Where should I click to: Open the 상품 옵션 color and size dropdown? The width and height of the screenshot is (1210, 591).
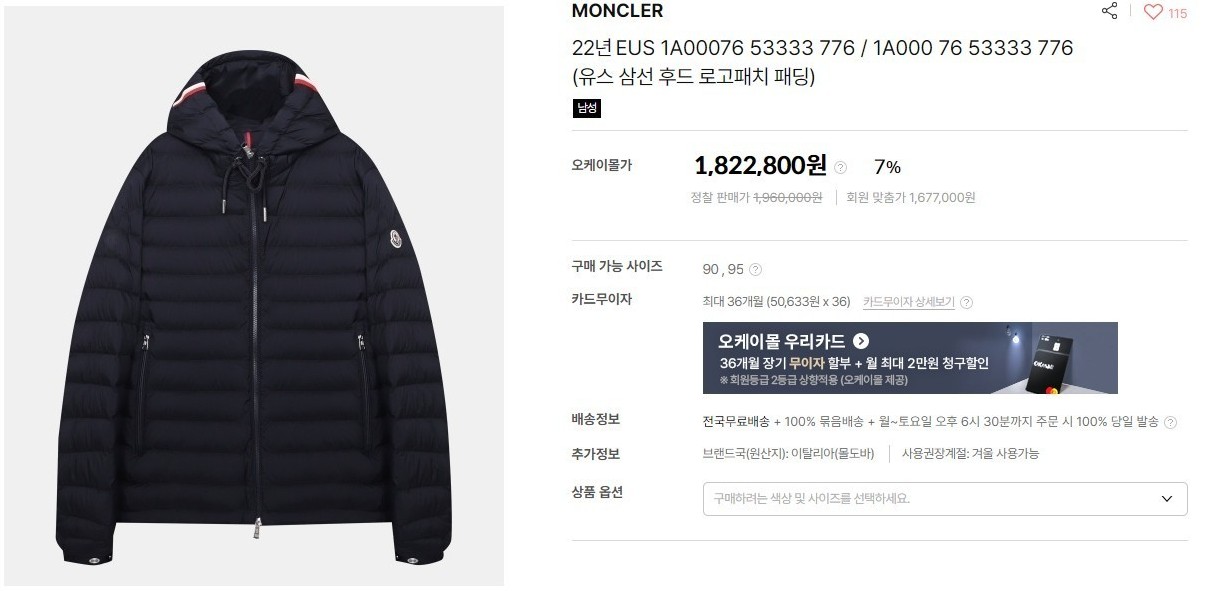(x=945, y=499)
